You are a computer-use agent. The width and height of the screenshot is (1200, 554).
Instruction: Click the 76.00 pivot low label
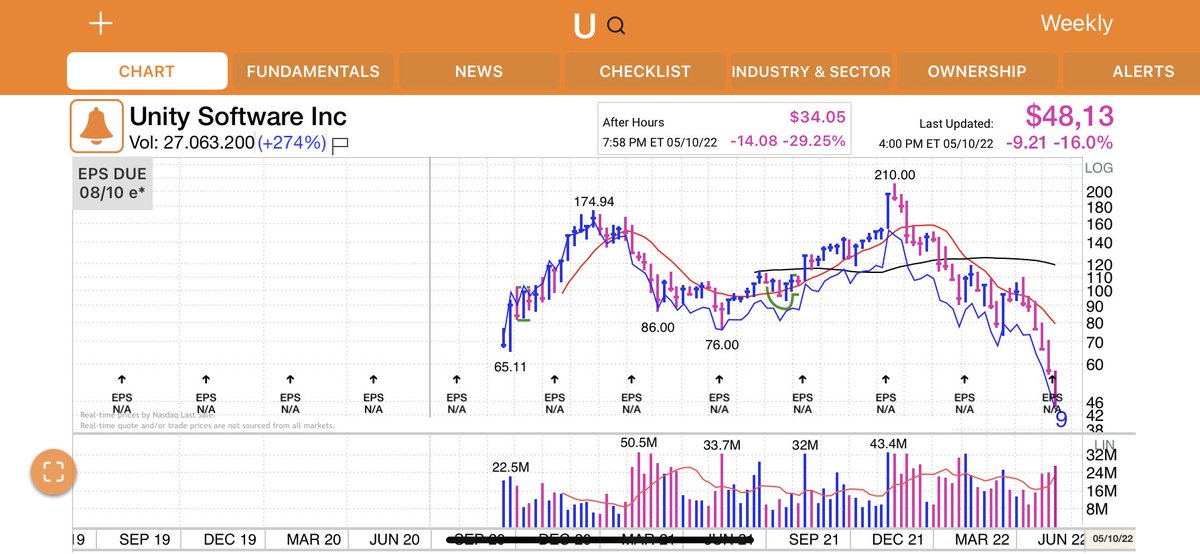coord(722,344)
